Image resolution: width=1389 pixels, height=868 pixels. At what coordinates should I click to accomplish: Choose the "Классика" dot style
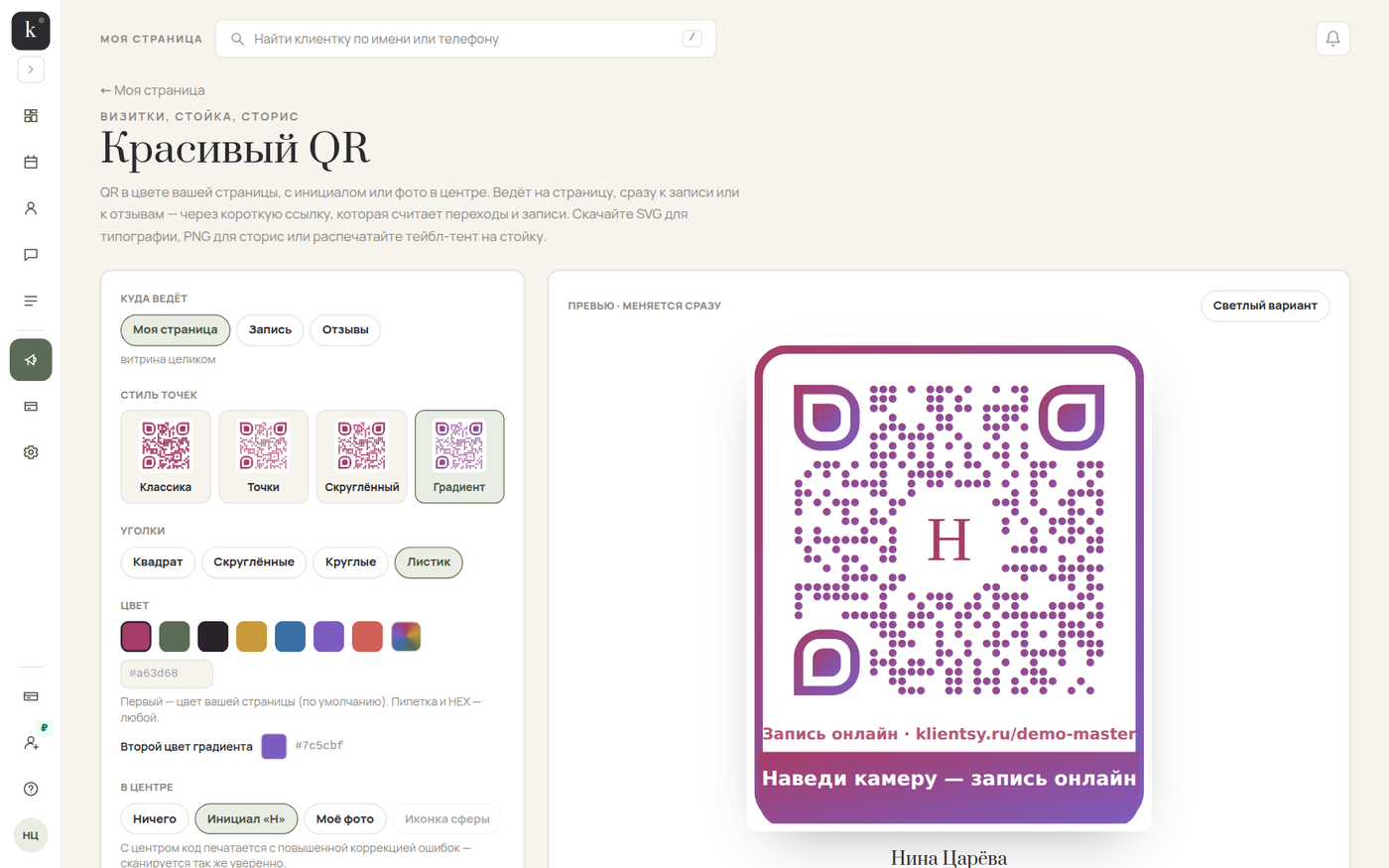tap(166, 456)
